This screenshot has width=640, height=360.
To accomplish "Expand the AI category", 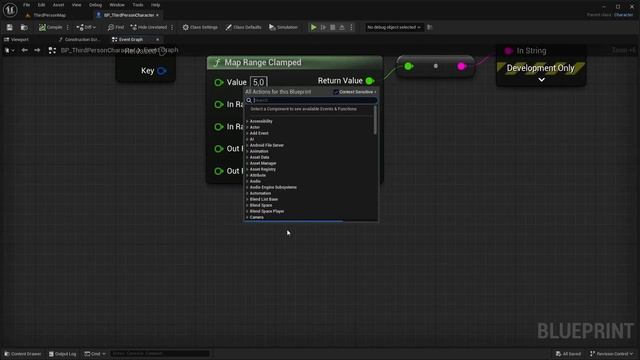I will pos(247,139).
